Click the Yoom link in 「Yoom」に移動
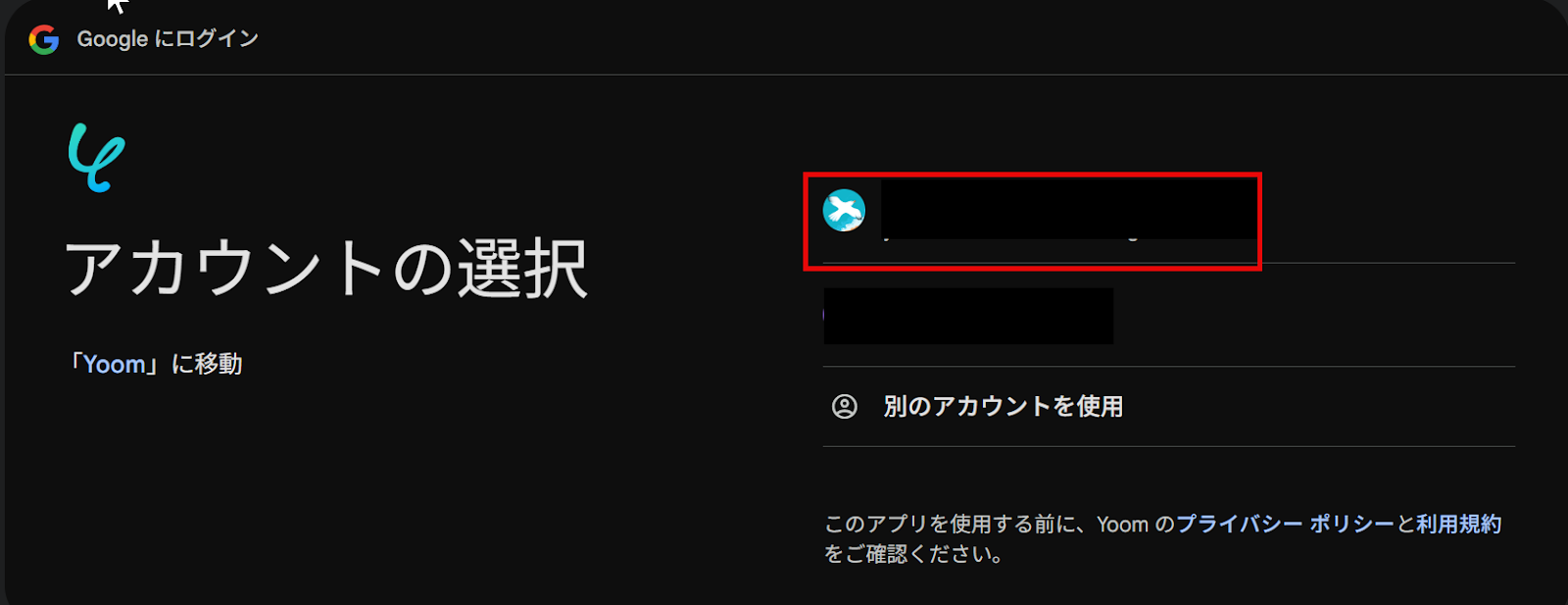The height and width of the screenshot is (605, 1568). pos(115,365)
